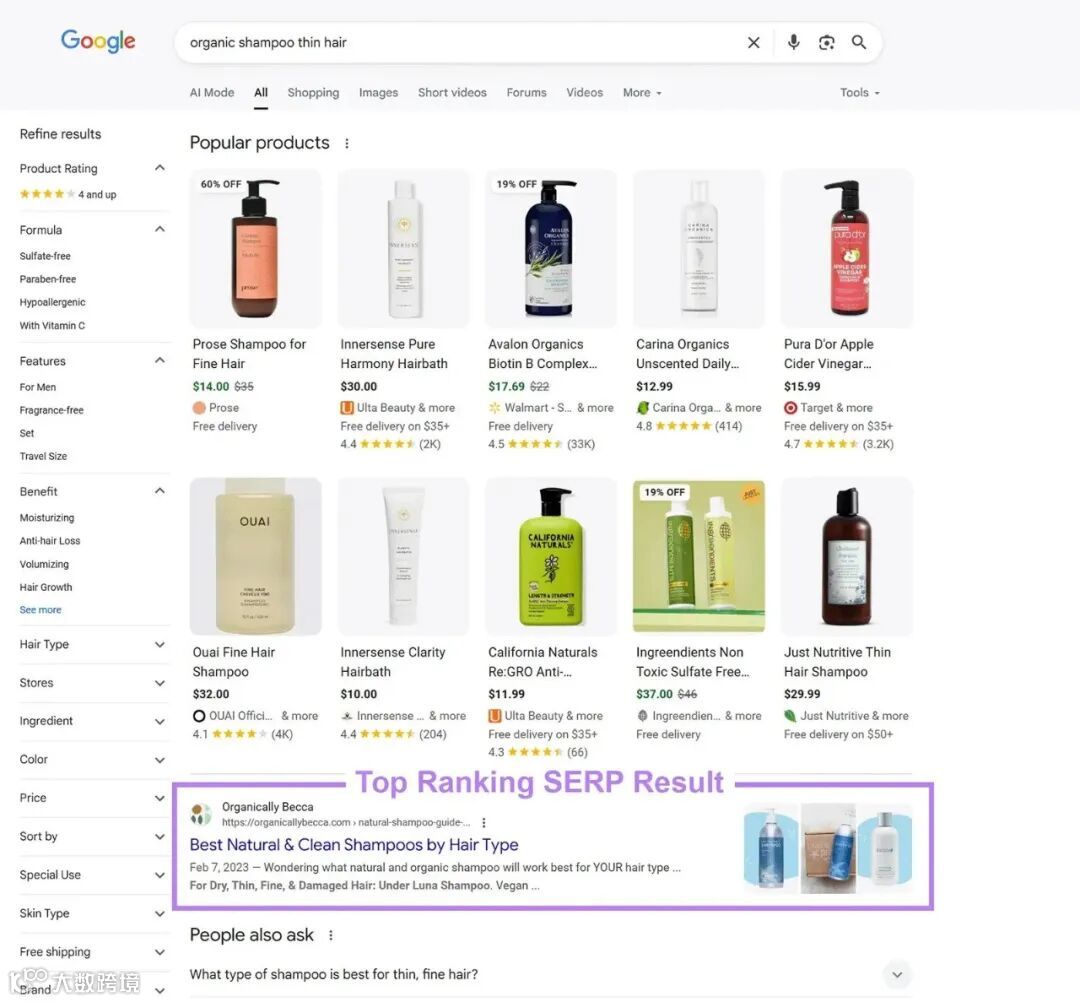Open Google Lens image search icon
Image resolution: width=1080 pixels, height=1002 pixels.
[x=827, y=43]
